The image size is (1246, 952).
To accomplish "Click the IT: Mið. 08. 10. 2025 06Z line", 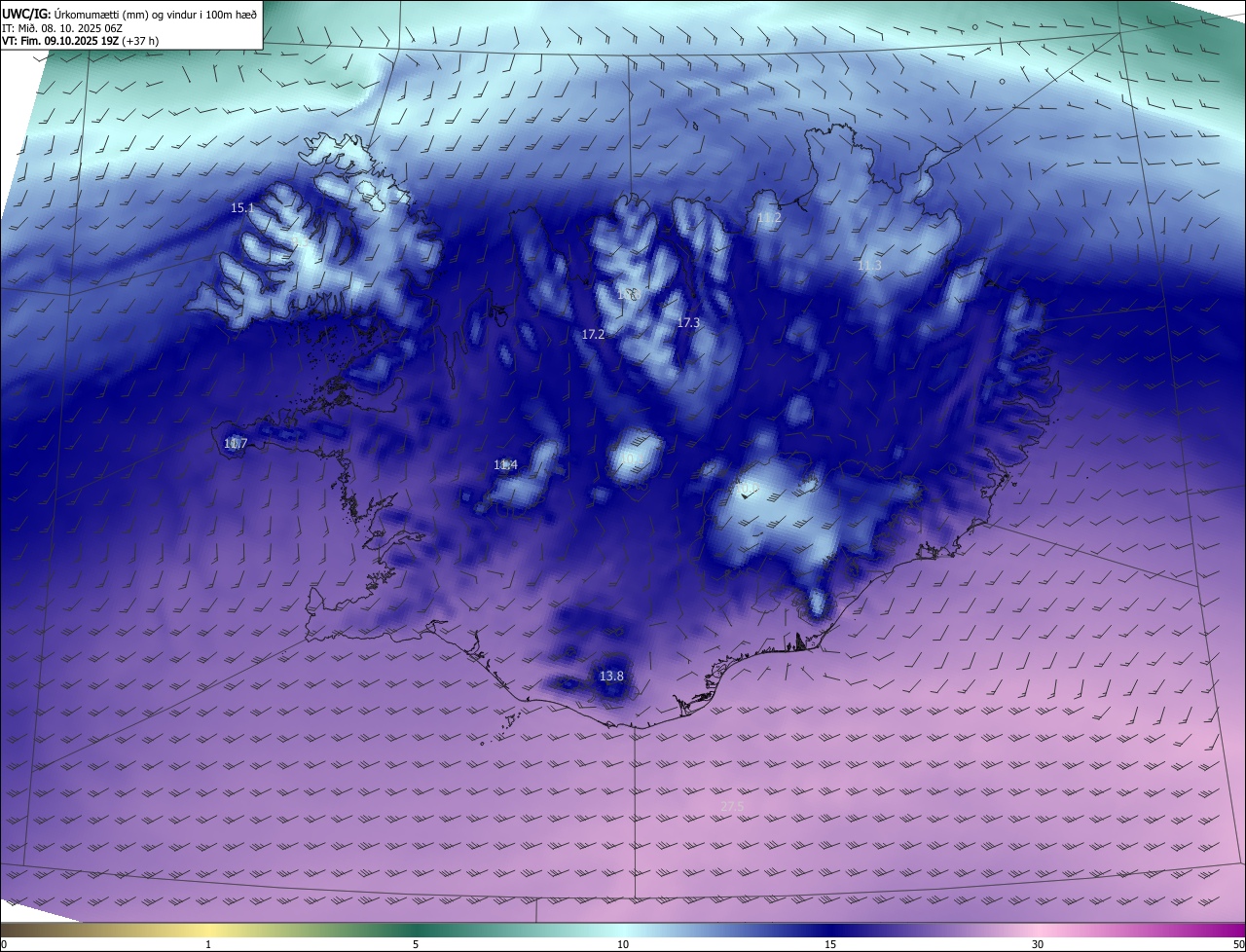I will point(62,28).
